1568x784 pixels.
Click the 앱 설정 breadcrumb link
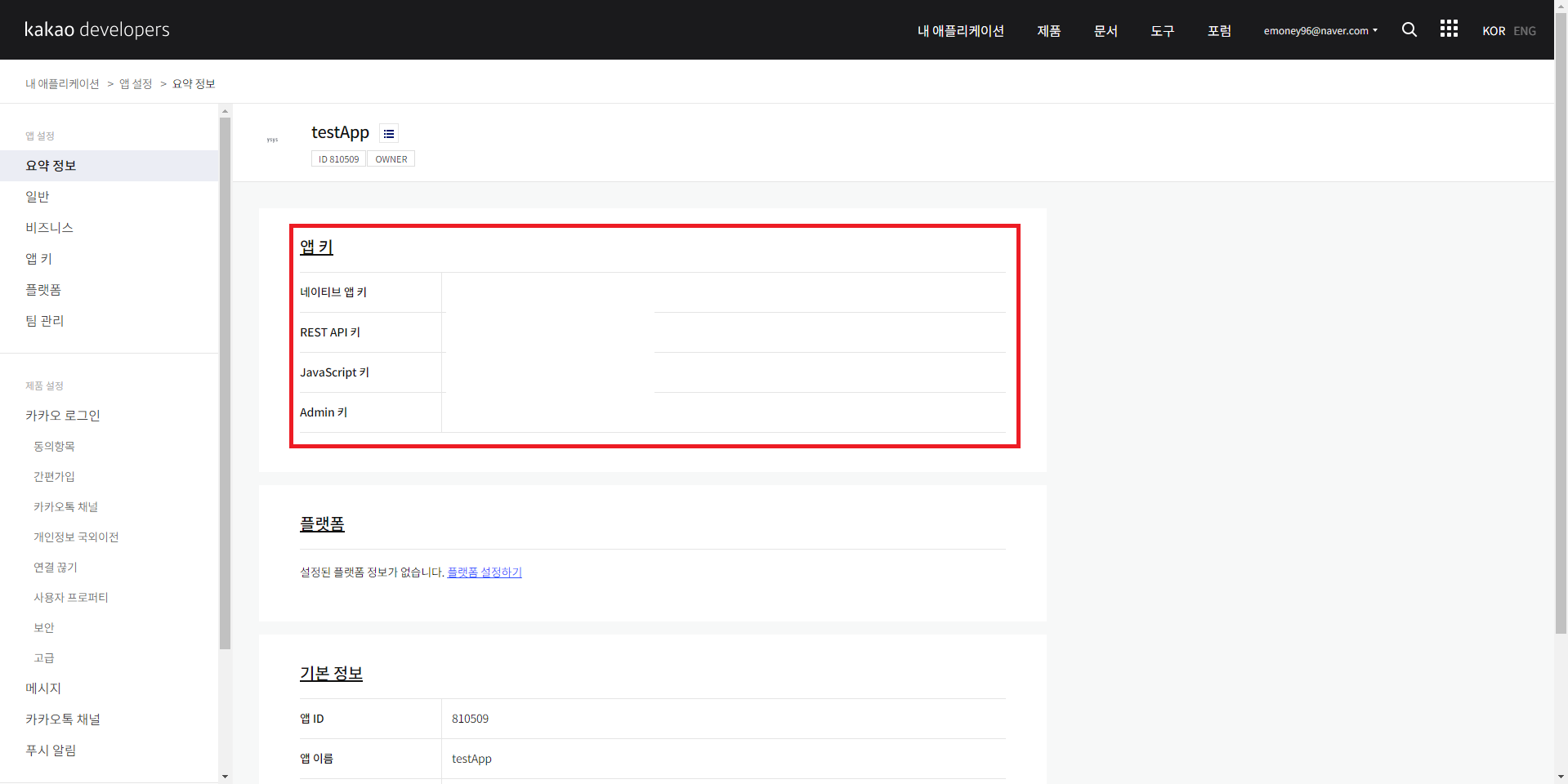[136, 84]
